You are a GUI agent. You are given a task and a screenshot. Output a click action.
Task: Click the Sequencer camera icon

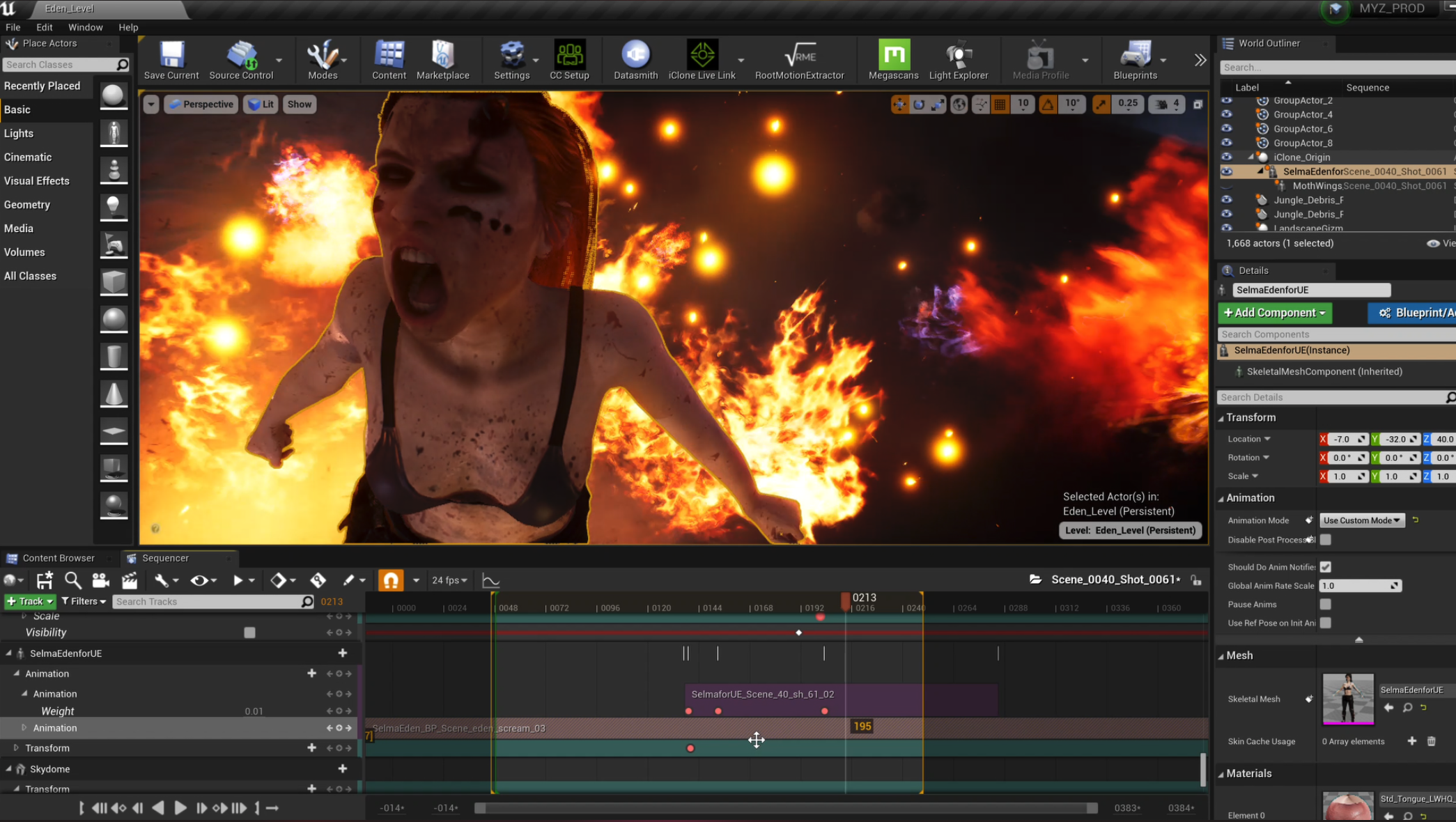click(100, 580)
